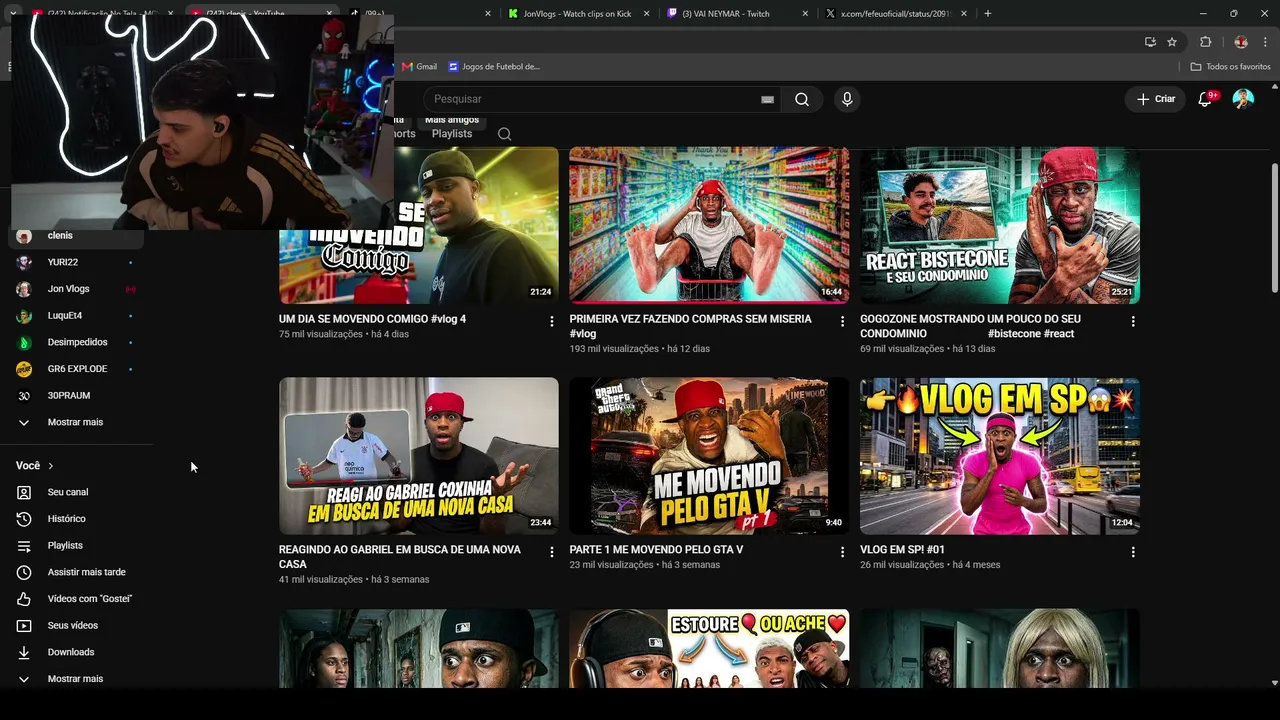Open the Todos os favoritos folder
Image resolution: width=1280 pixels, height=720 pixels.
[1230, 67]
